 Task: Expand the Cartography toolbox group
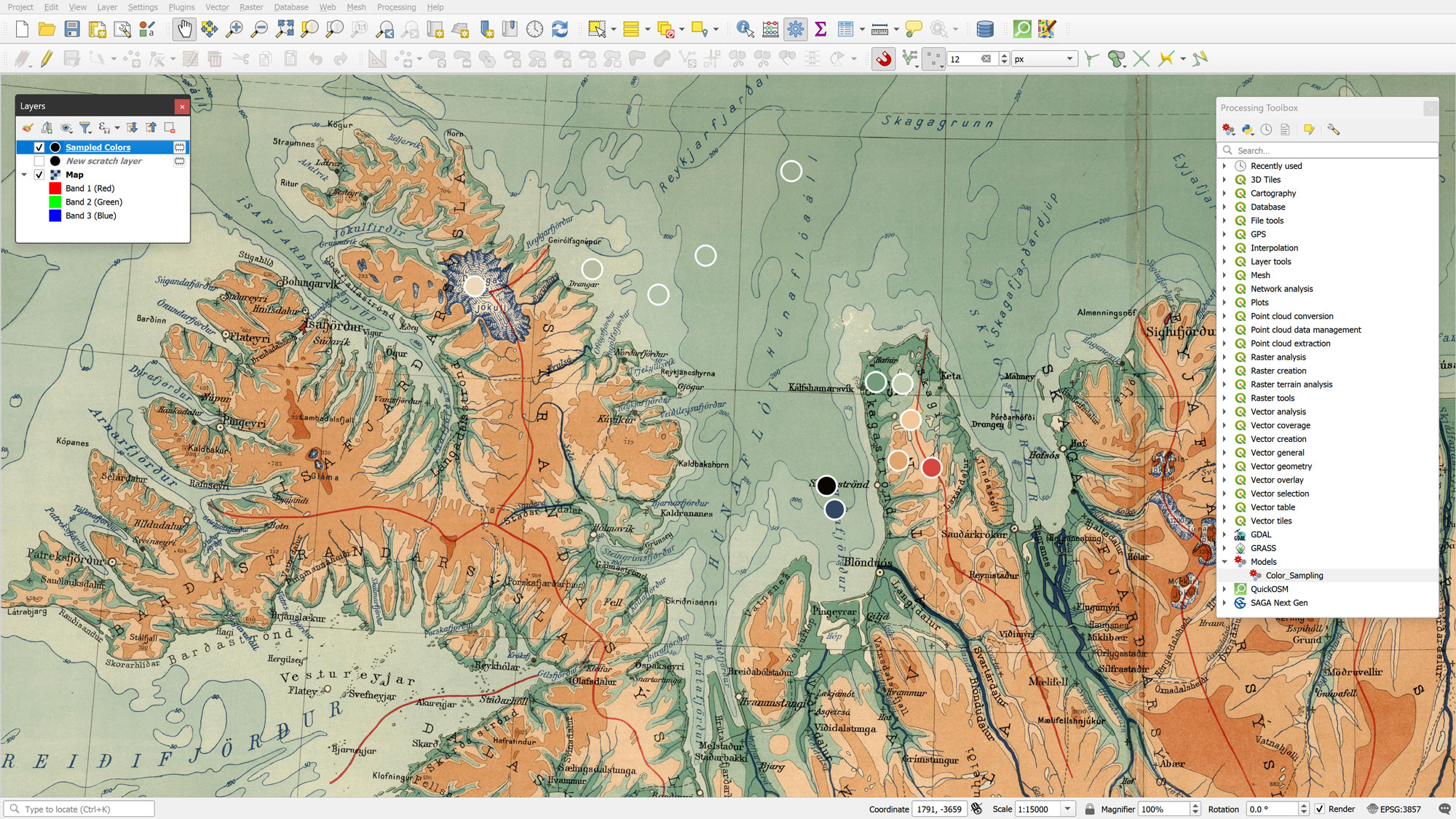tap(1224, 193)
